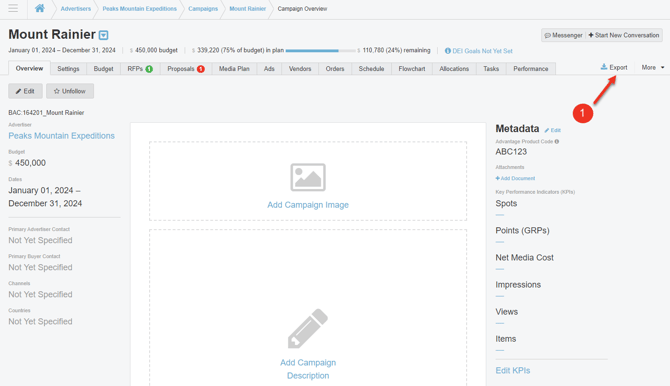
Task: Edit the Metadata section
Action: (x=553, y=130)
